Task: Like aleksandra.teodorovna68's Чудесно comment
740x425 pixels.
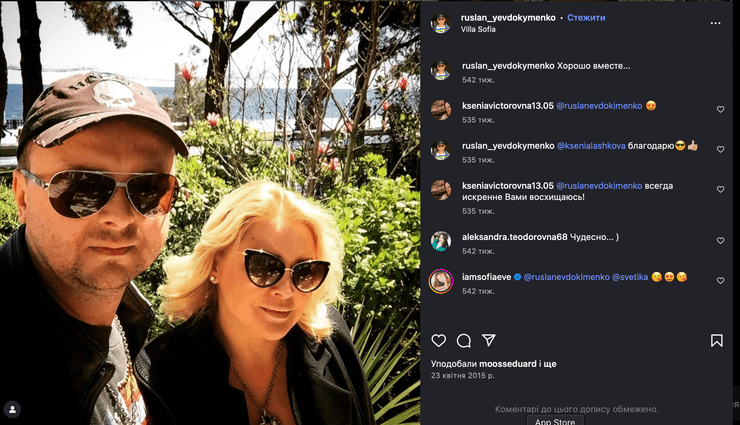Action: pos(720,241)
